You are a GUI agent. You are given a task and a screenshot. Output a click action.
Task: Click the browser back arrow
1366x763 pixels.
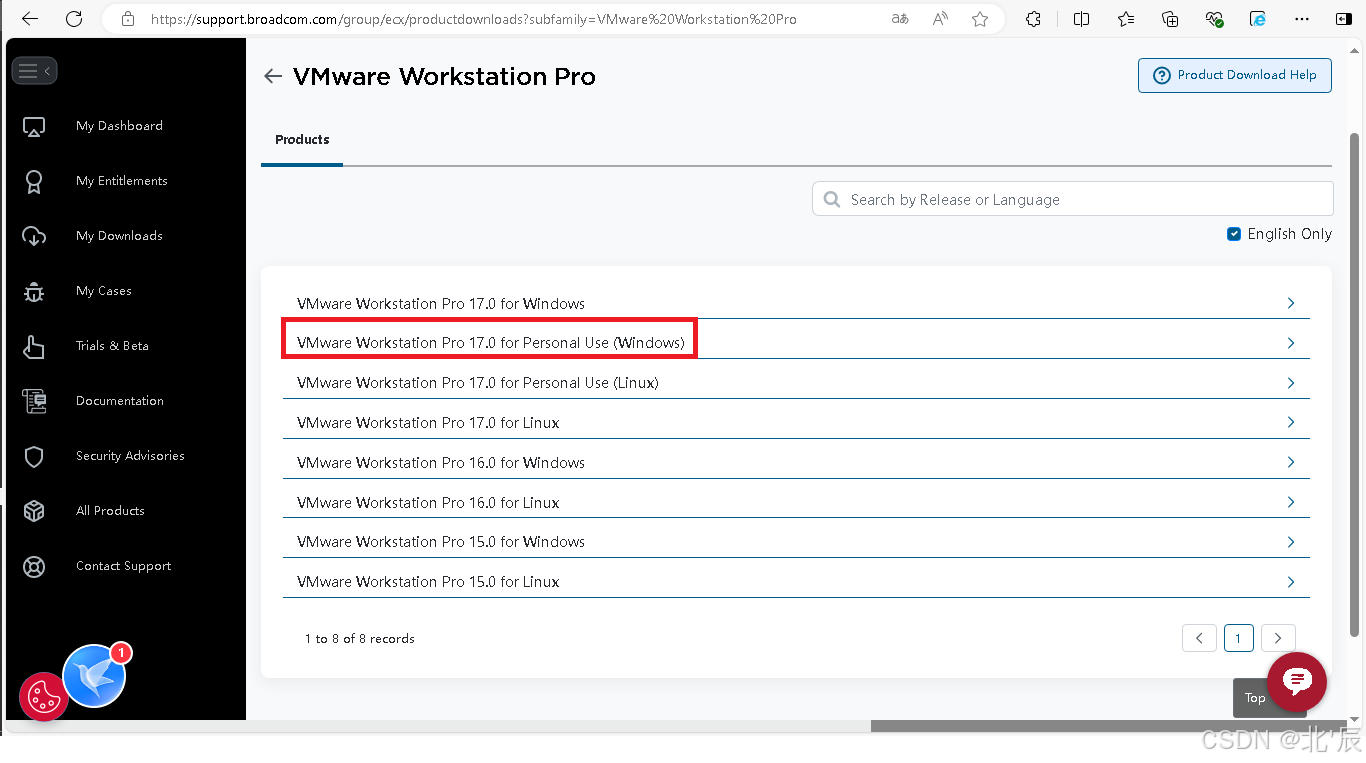[x=30, y=19]
